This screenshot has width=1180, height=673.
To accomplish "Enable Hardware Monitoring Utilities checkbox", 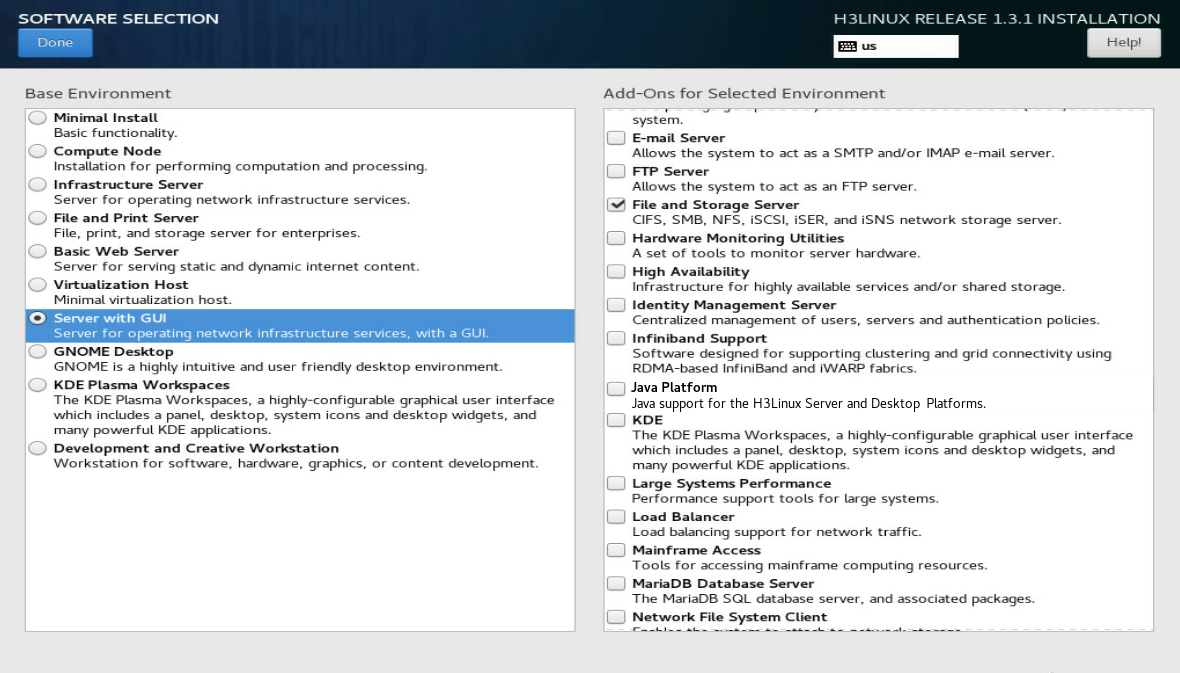I will [x=616, y=238].
